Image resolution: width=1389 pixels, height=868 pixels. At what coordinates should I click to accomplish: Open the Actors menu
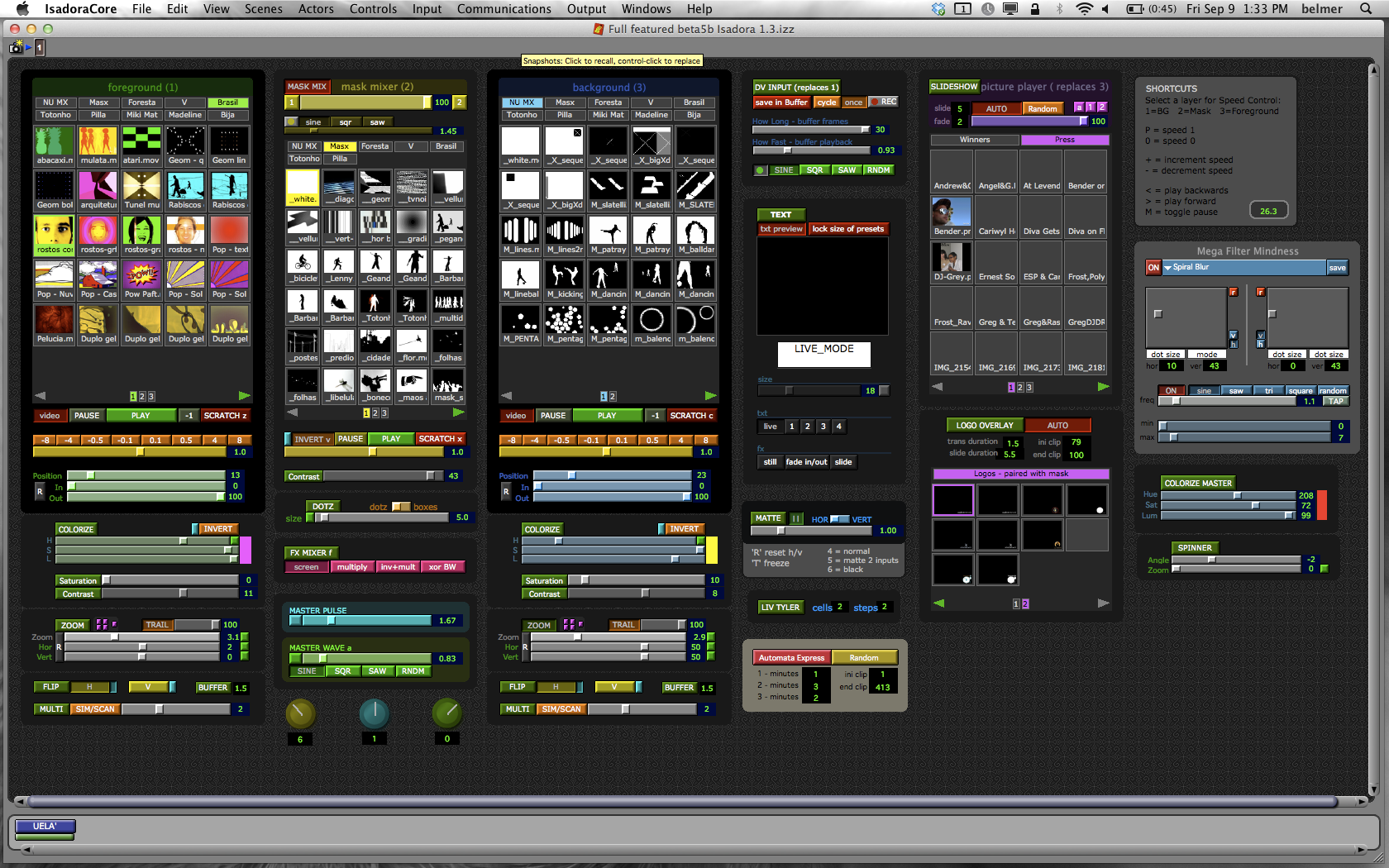pos(316,9)
